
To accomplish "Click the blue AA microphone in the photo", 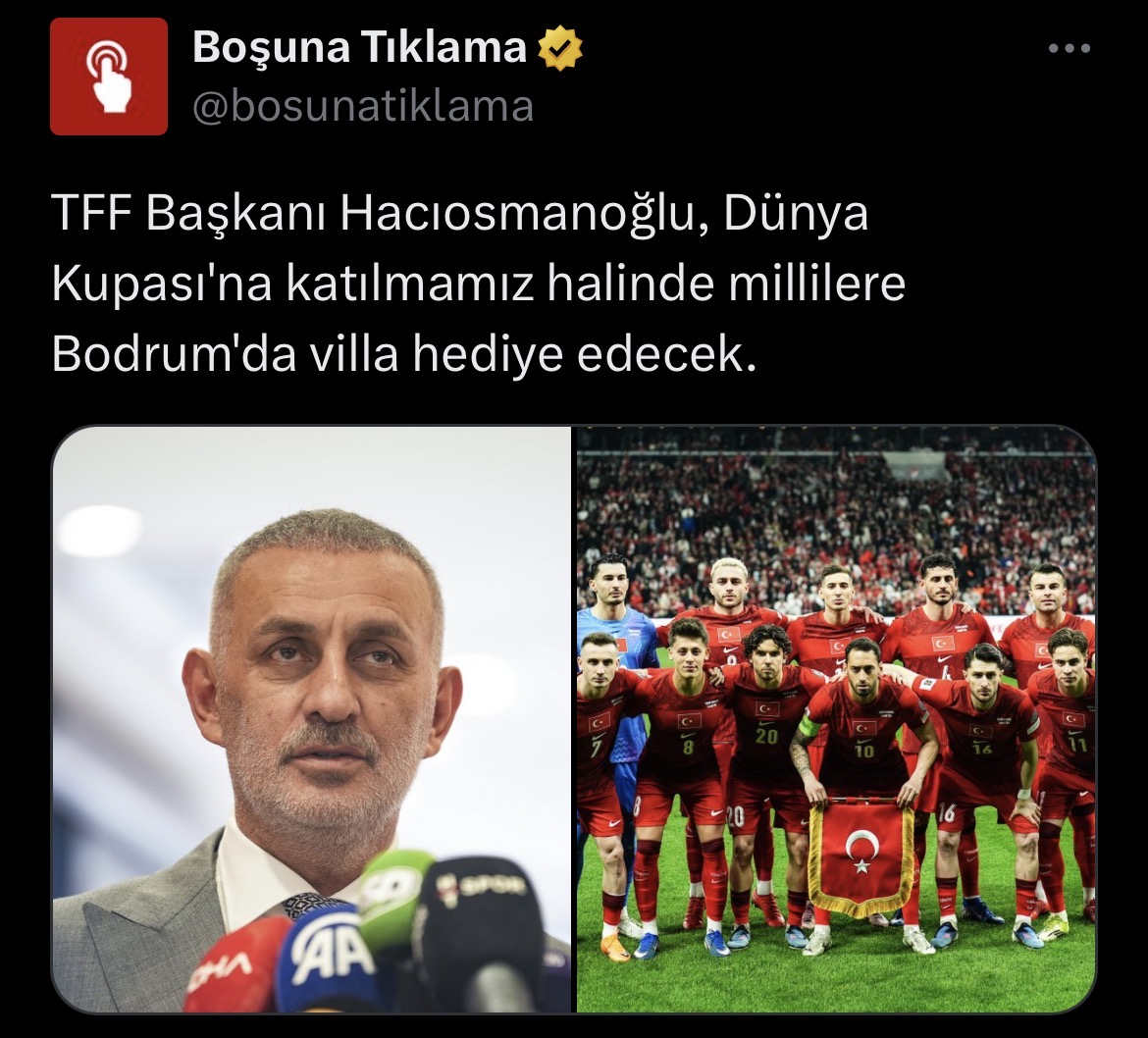I will pyautogui.click(x=328, y=959).
